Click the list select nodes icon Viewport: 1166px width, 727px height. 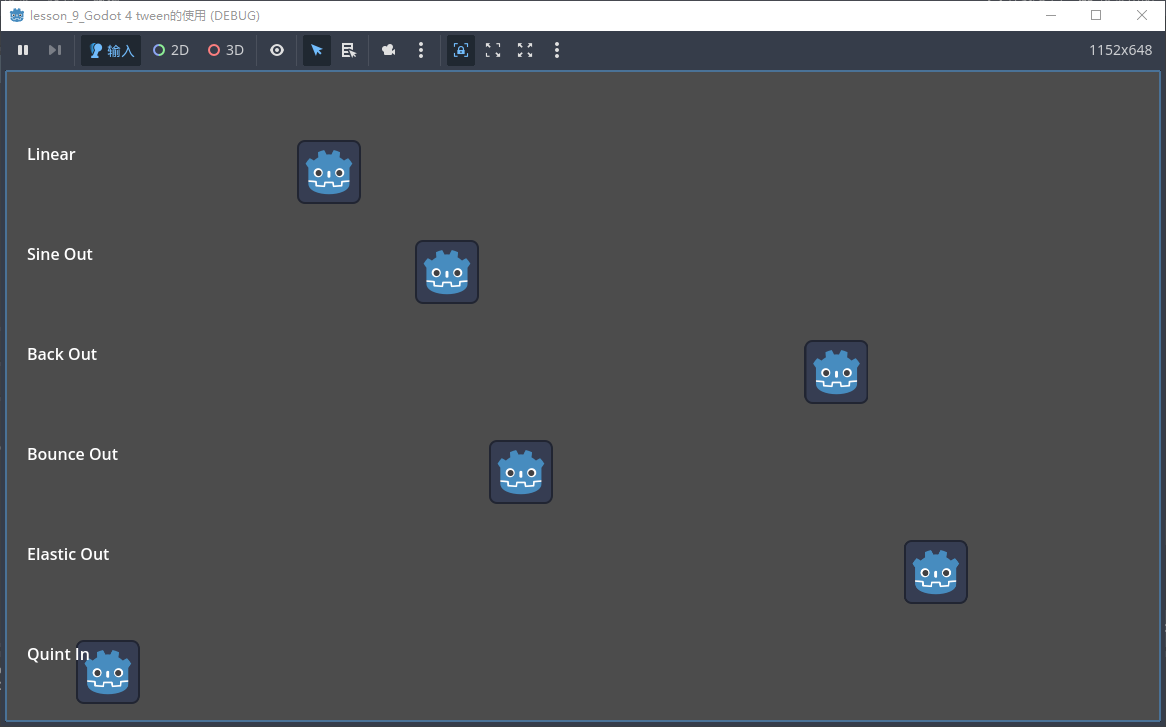[x=349, y=50]
